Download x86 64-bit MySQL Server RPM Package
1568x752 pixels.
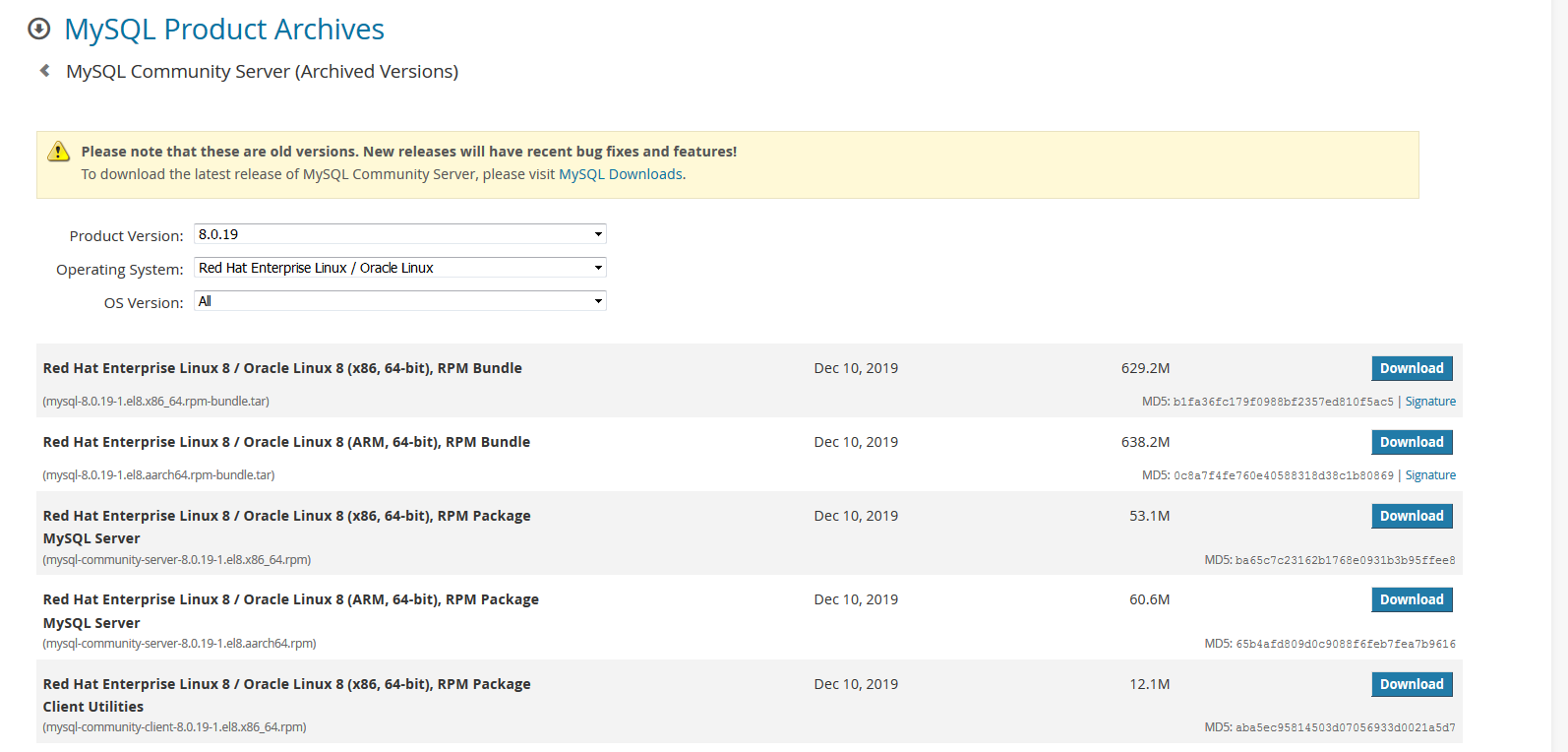pos(1412,516)
